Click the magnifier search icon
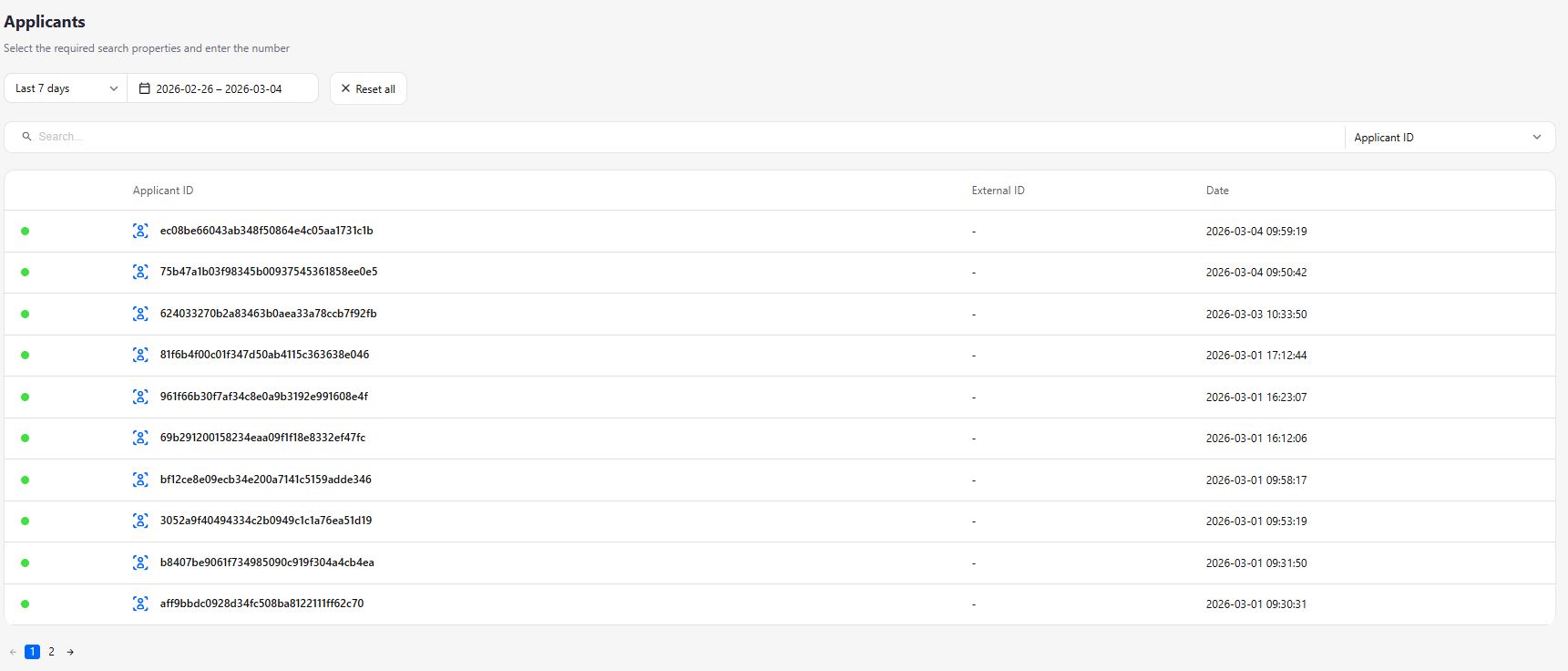The width and height of the screenshot is (1568, 671). point(26,137)
